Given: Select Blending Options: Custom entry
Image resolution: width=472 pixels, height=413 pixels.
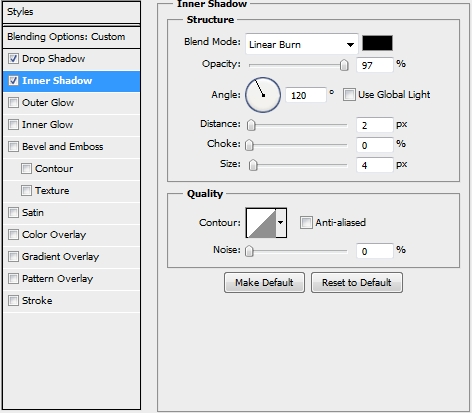Looking at the screenshot, I should pos(71,37).
